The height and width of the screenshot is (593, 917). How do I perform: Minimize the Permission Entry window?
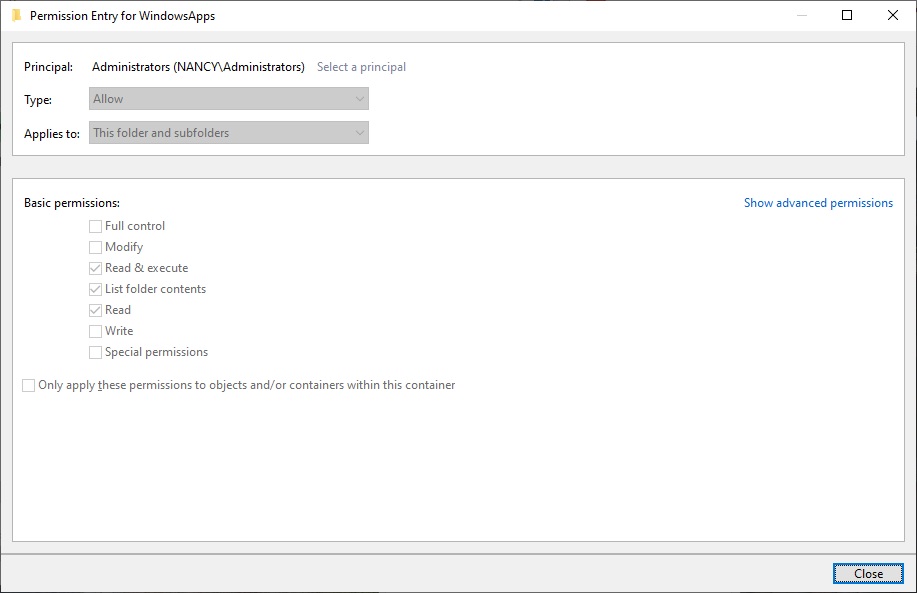tap(802, 15)
